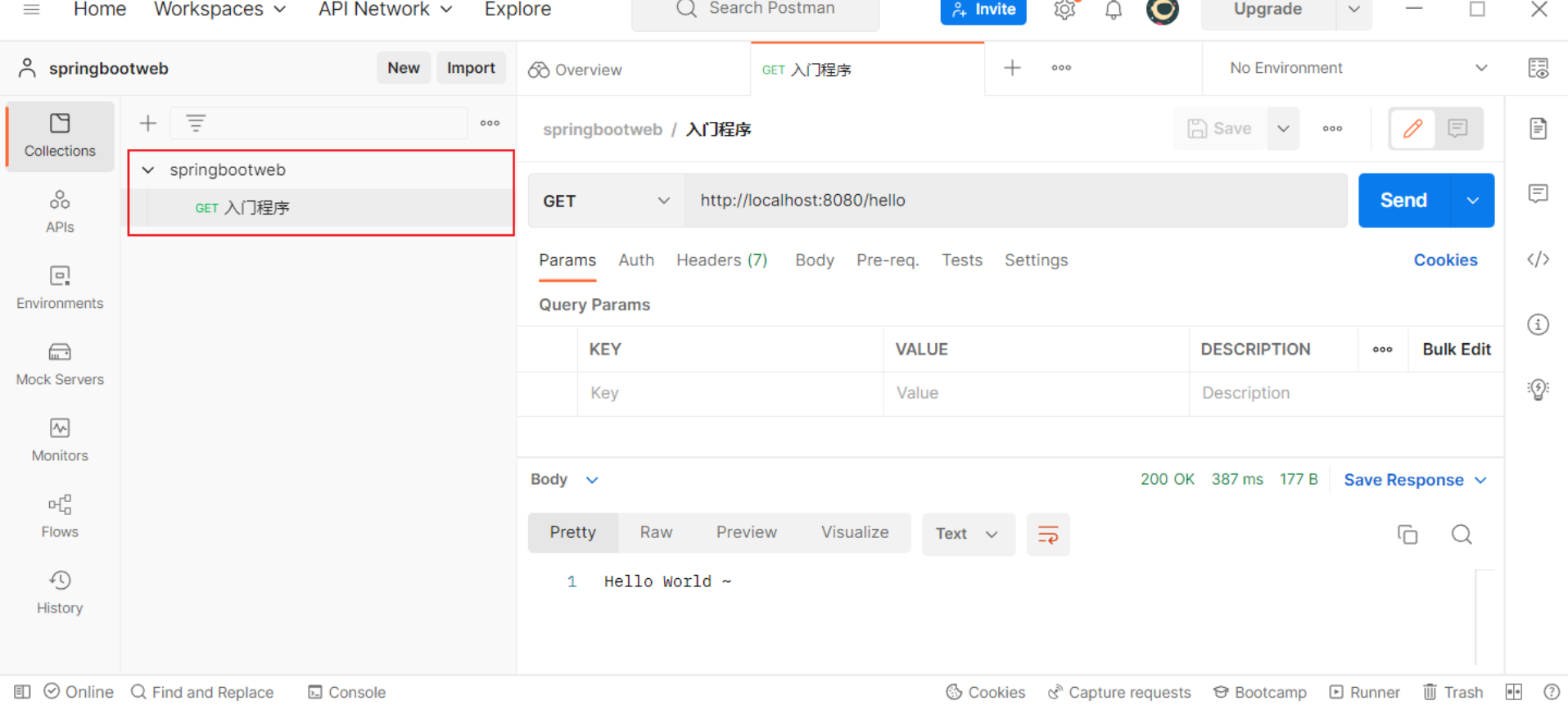
Task: Toggle the sidebar with the status bar icon
Action: (x=22, y=692)
